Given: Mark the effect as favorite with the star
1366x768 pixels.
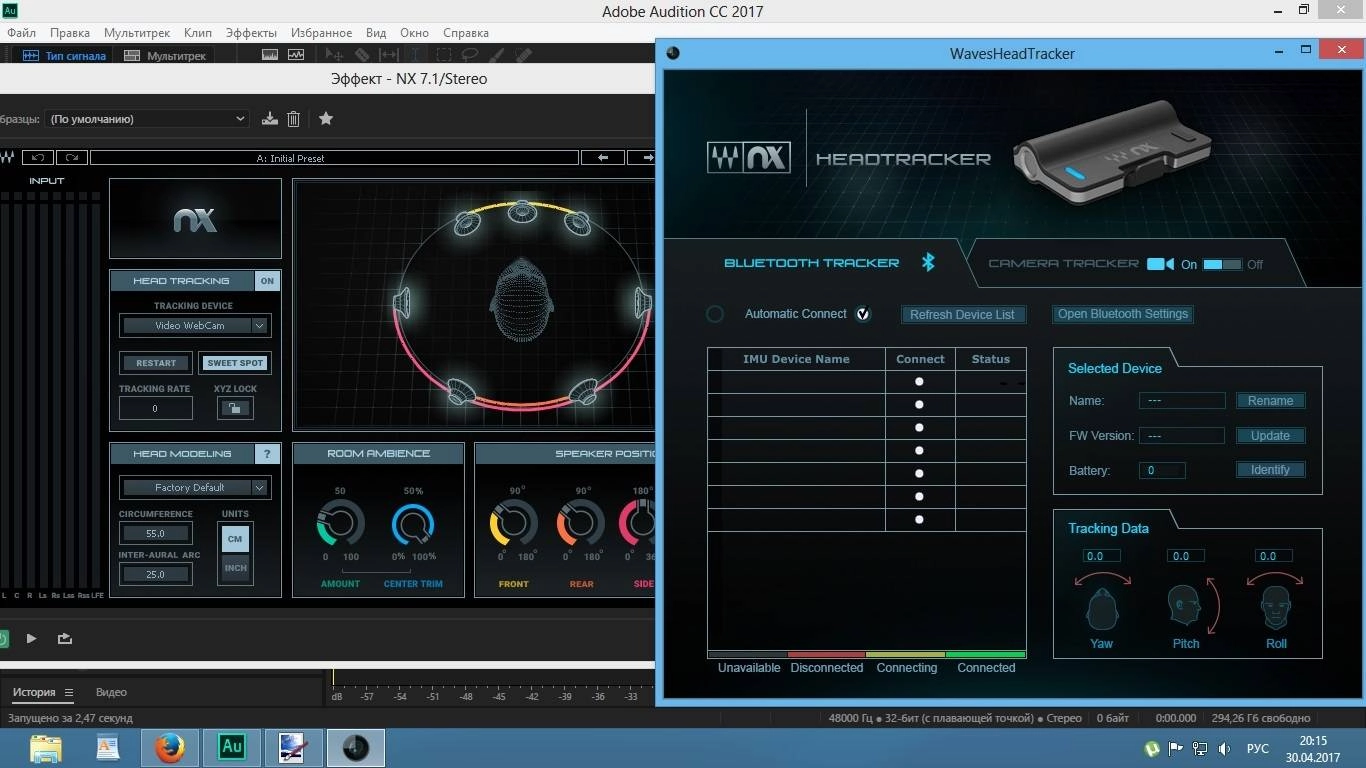Looking at the screenshot, I should pos(326,119).
